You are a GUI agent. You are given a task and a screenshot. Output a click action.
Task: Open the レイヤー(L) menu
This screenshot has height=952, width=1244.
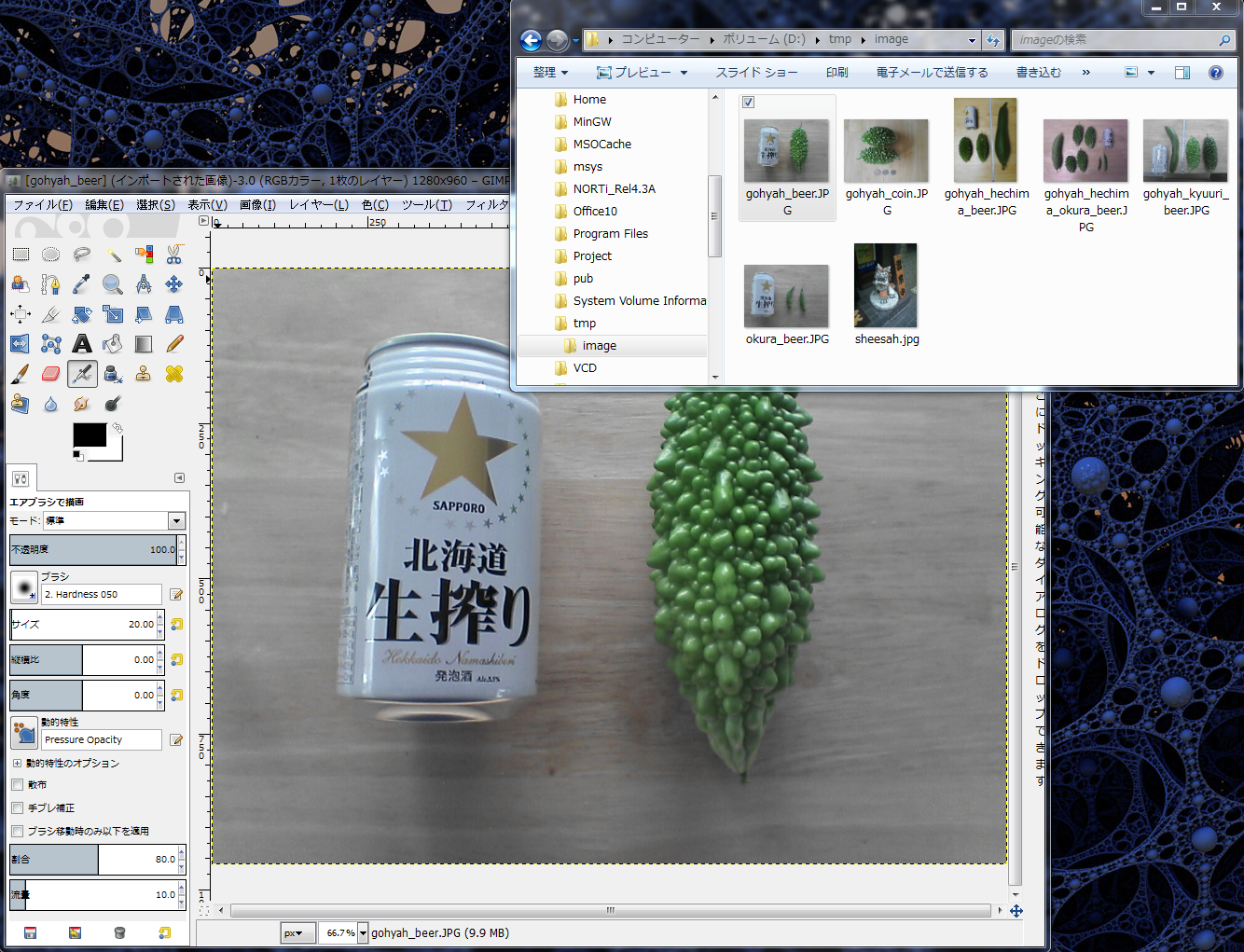319,204
